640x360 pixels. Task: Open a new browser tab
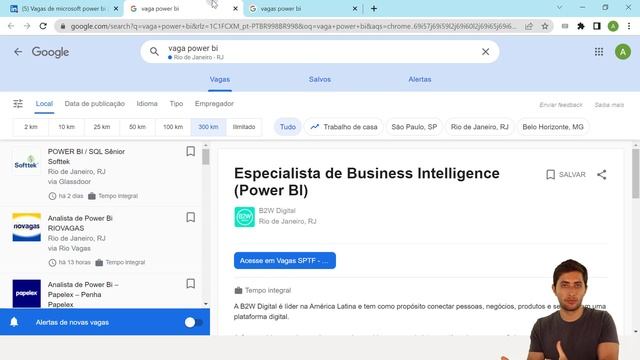pos(374,9)
